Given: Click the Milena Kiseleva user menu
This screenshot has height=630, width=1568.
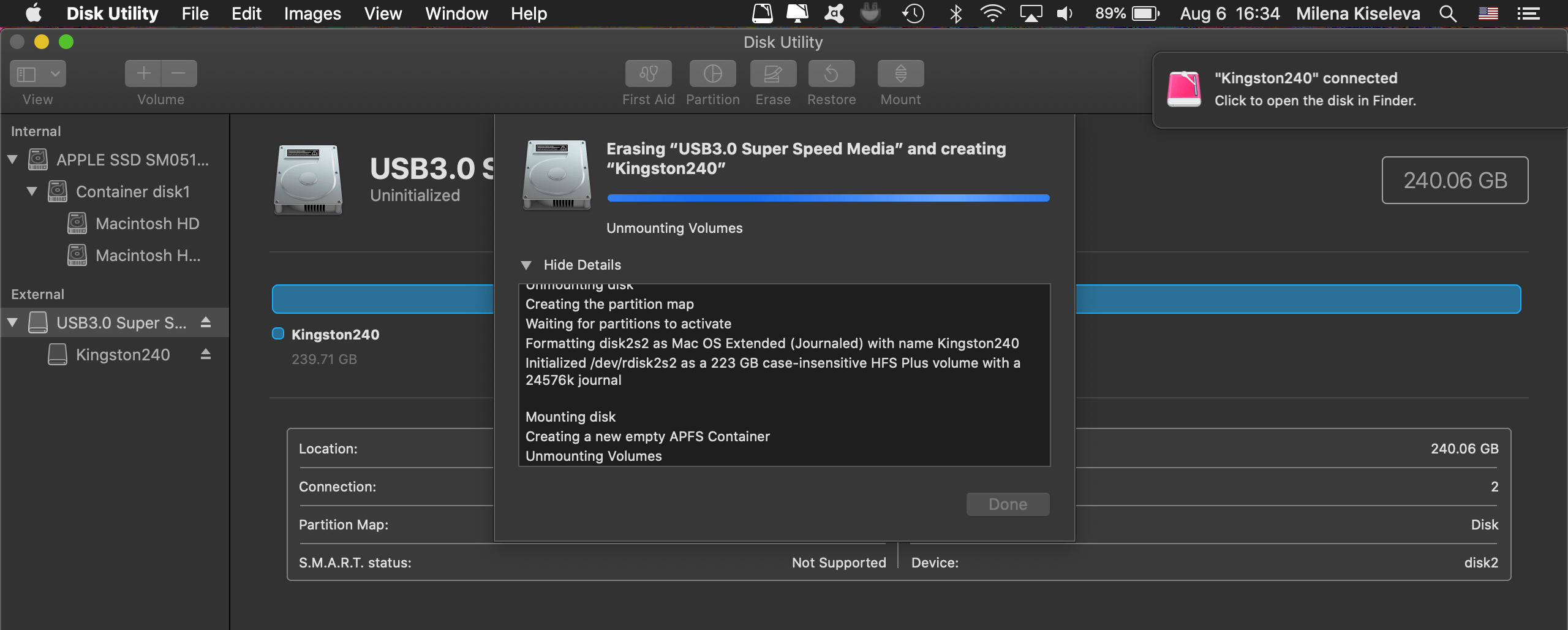Looking at the screenshot, I should pyautogui.click(x=1358, y=13).
